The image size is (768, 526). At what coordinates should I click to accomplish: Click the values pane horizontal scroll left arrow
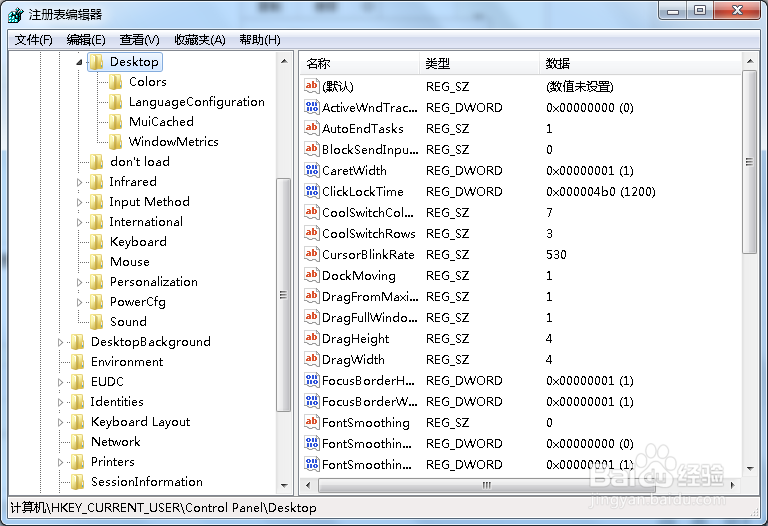point(308,485)
